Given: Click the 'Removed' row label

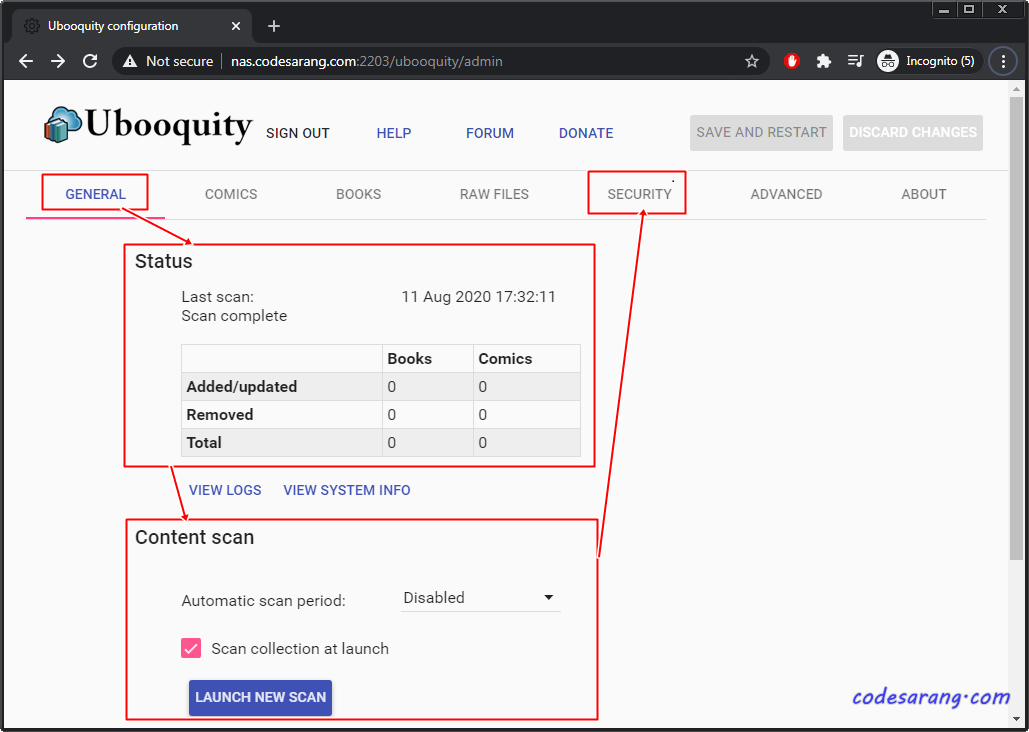Looking at the screenshot, I should 220,415.
